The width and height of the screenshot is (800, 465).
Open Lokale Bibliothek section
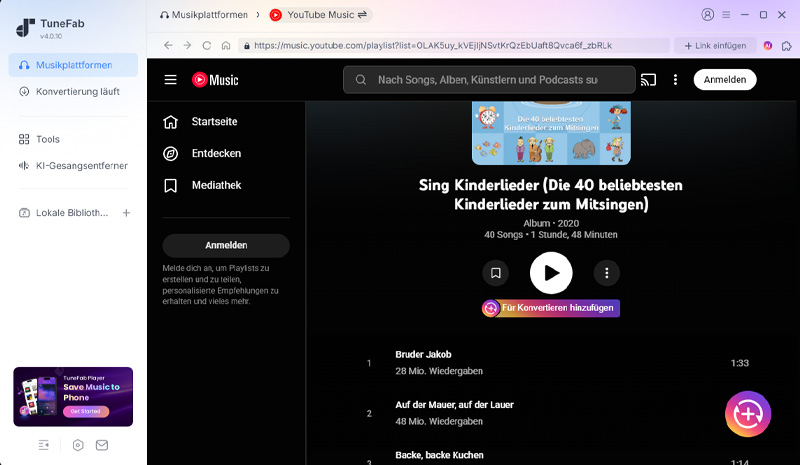pyautogui.click(x=63, y=213)
